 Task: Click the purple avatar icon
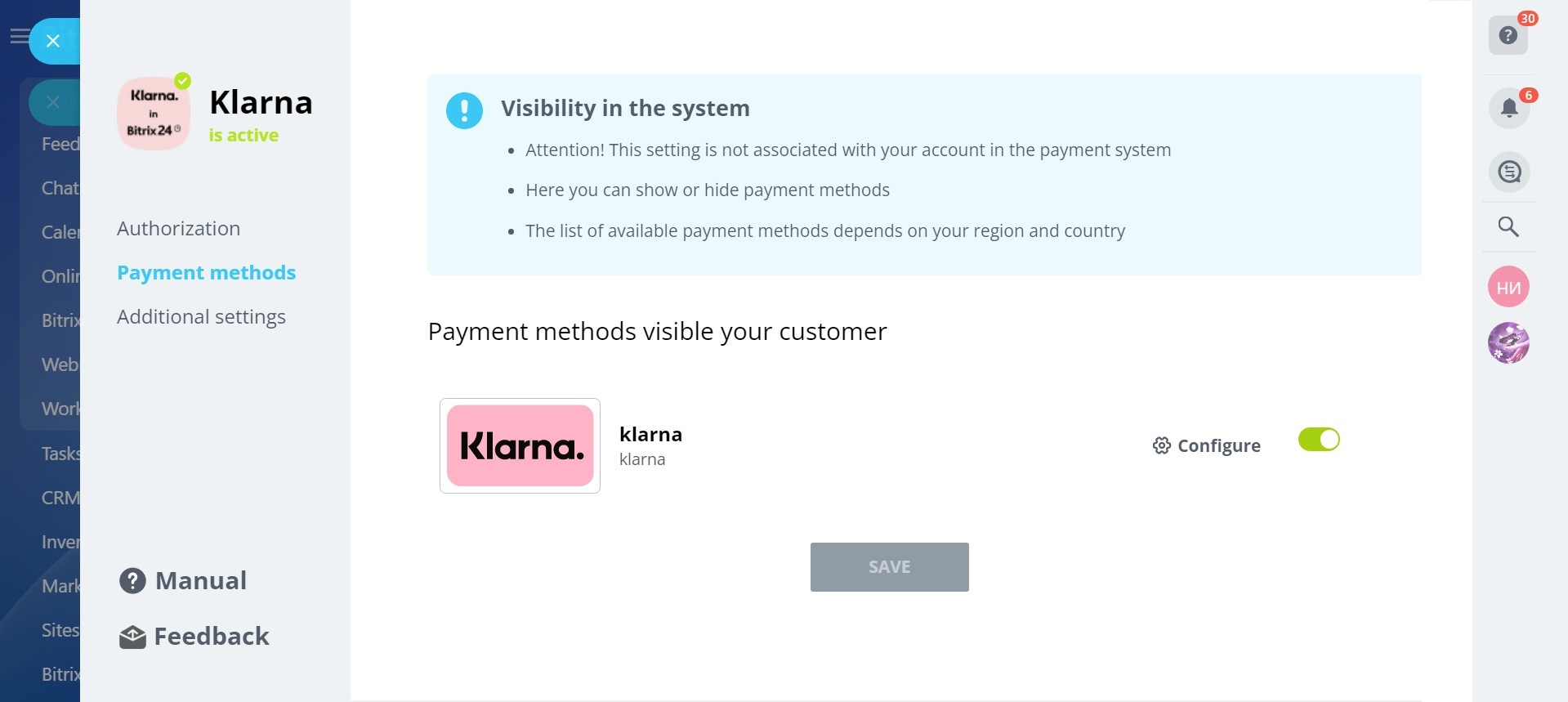[1508, 342]
